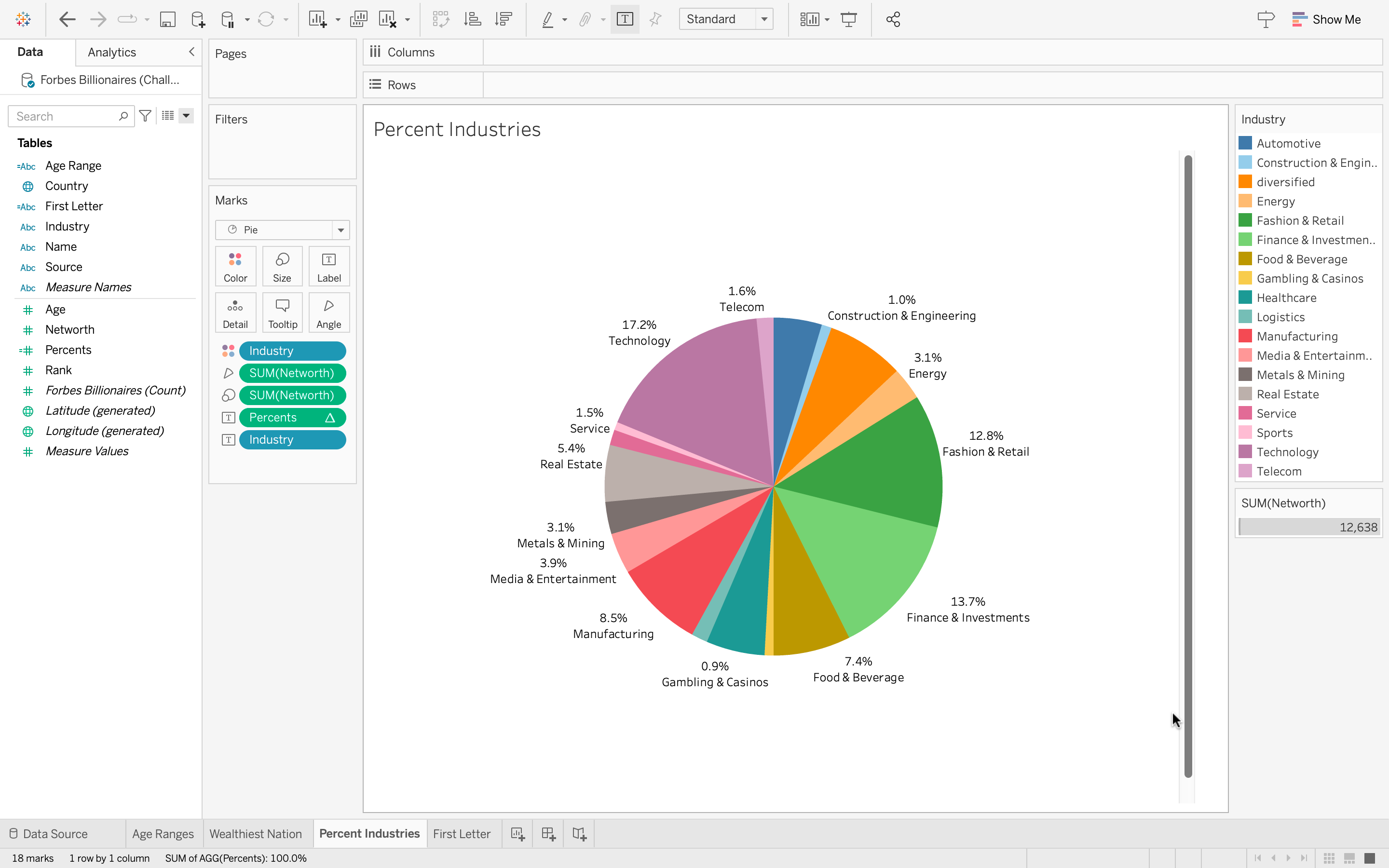Open the Color card in Marks

[x=235, y=266]
